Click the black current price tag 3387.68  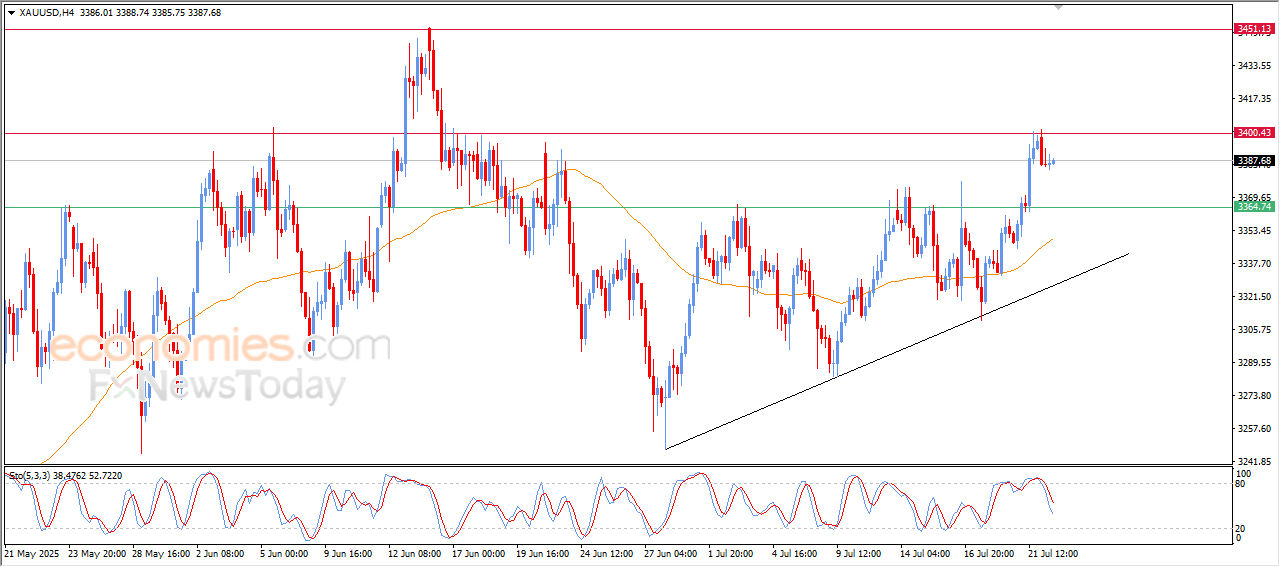click(1254, 160)
